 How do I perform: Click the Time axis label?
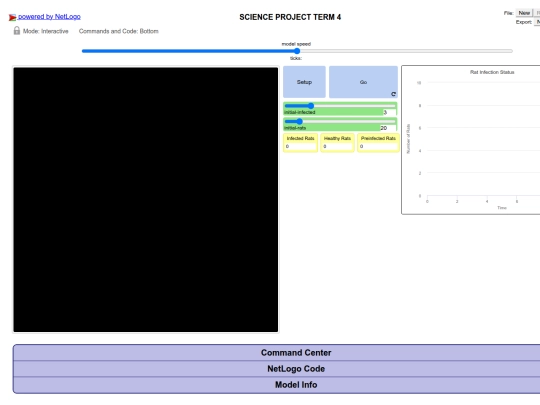[x=502, y=208]
